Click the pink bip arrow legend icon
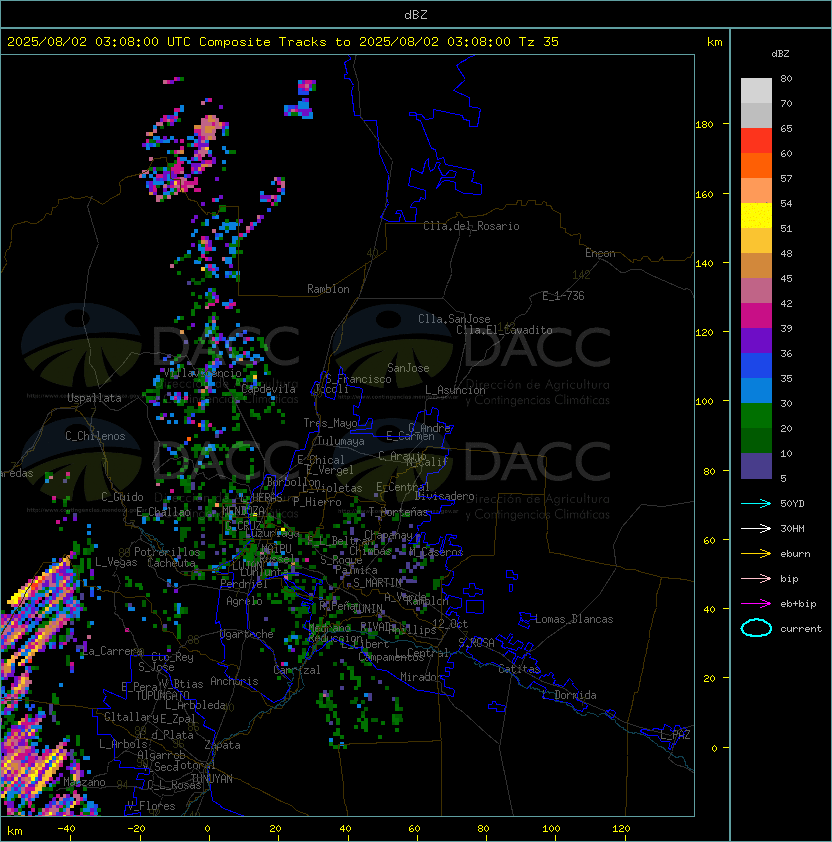 756,578
